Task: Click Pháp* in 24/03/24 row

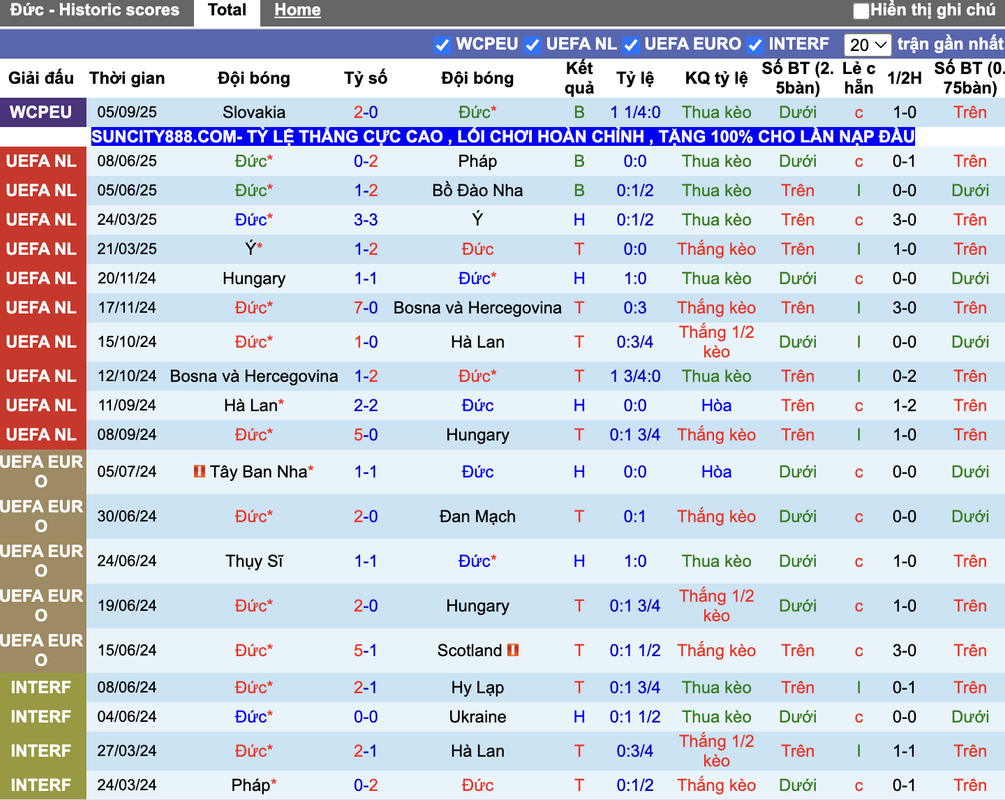Action: pyautogui.click(x=254, y=785)
